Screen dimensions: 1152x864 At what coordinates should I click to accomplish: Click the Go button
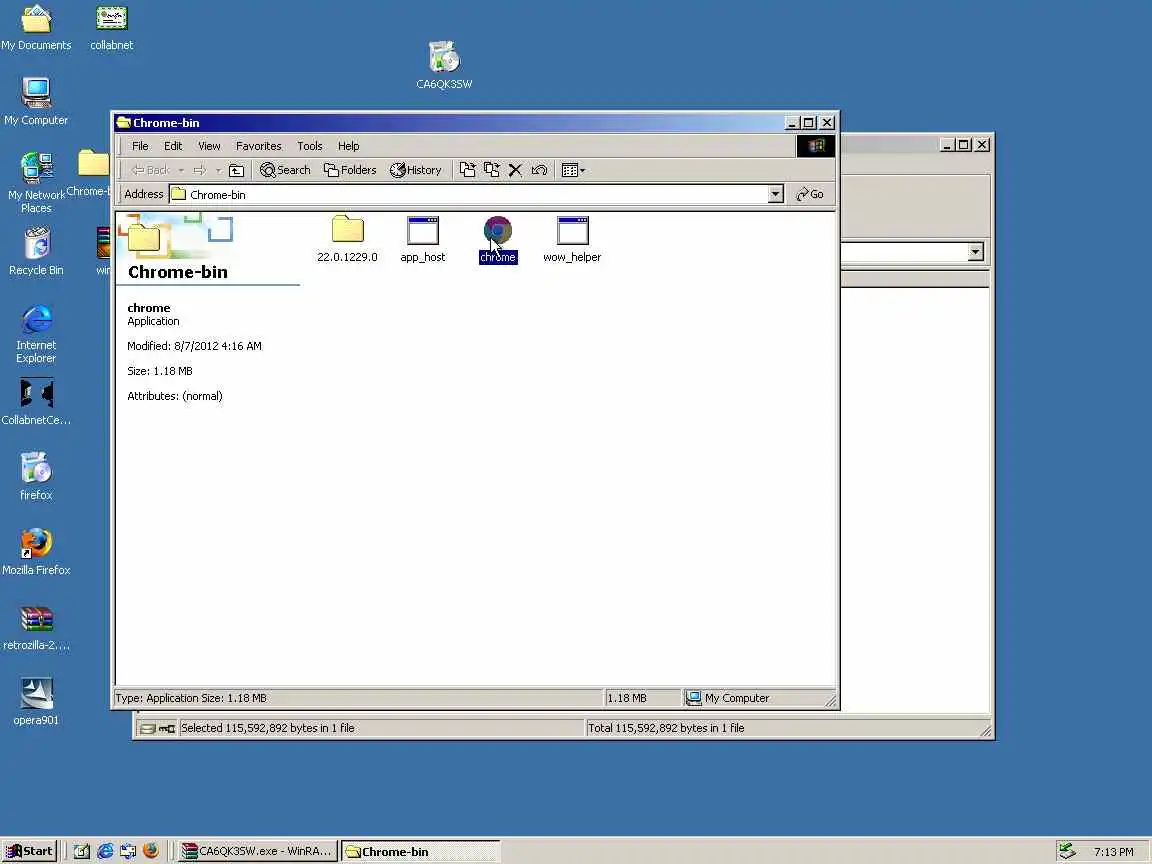(810, 194)
